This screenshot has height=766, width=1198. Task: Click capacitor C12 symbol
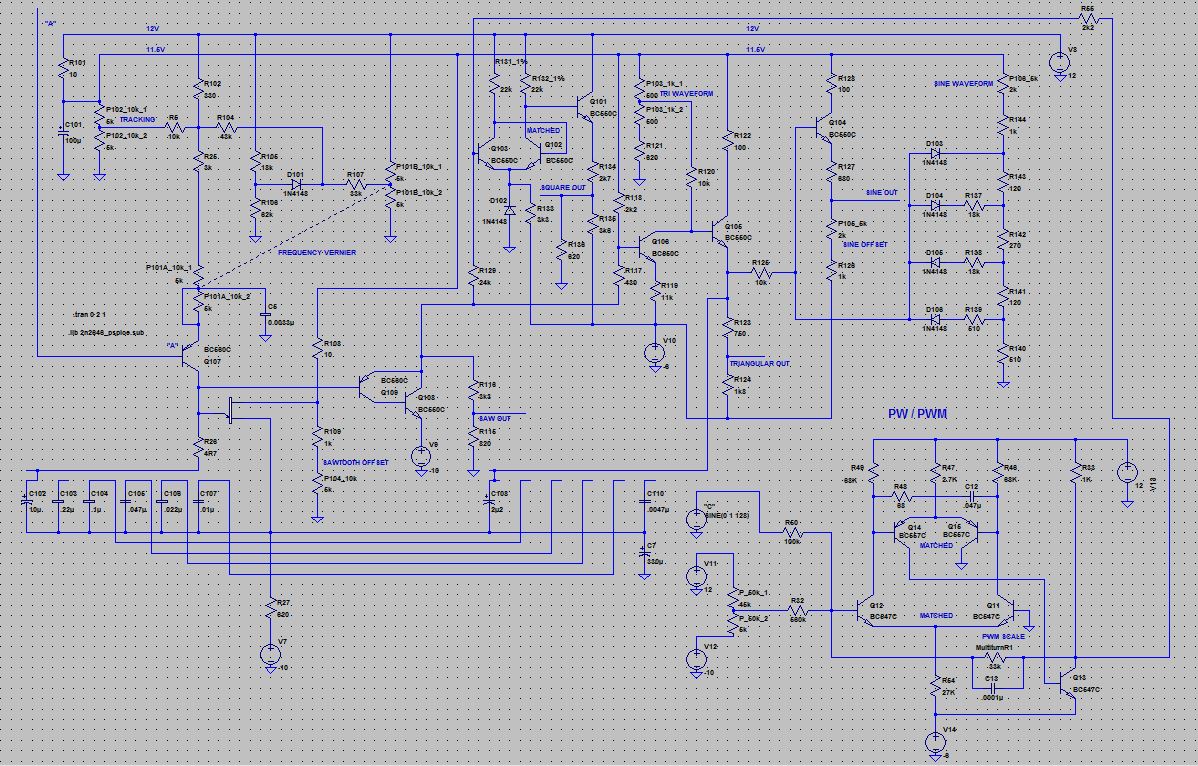click(970, 495)
